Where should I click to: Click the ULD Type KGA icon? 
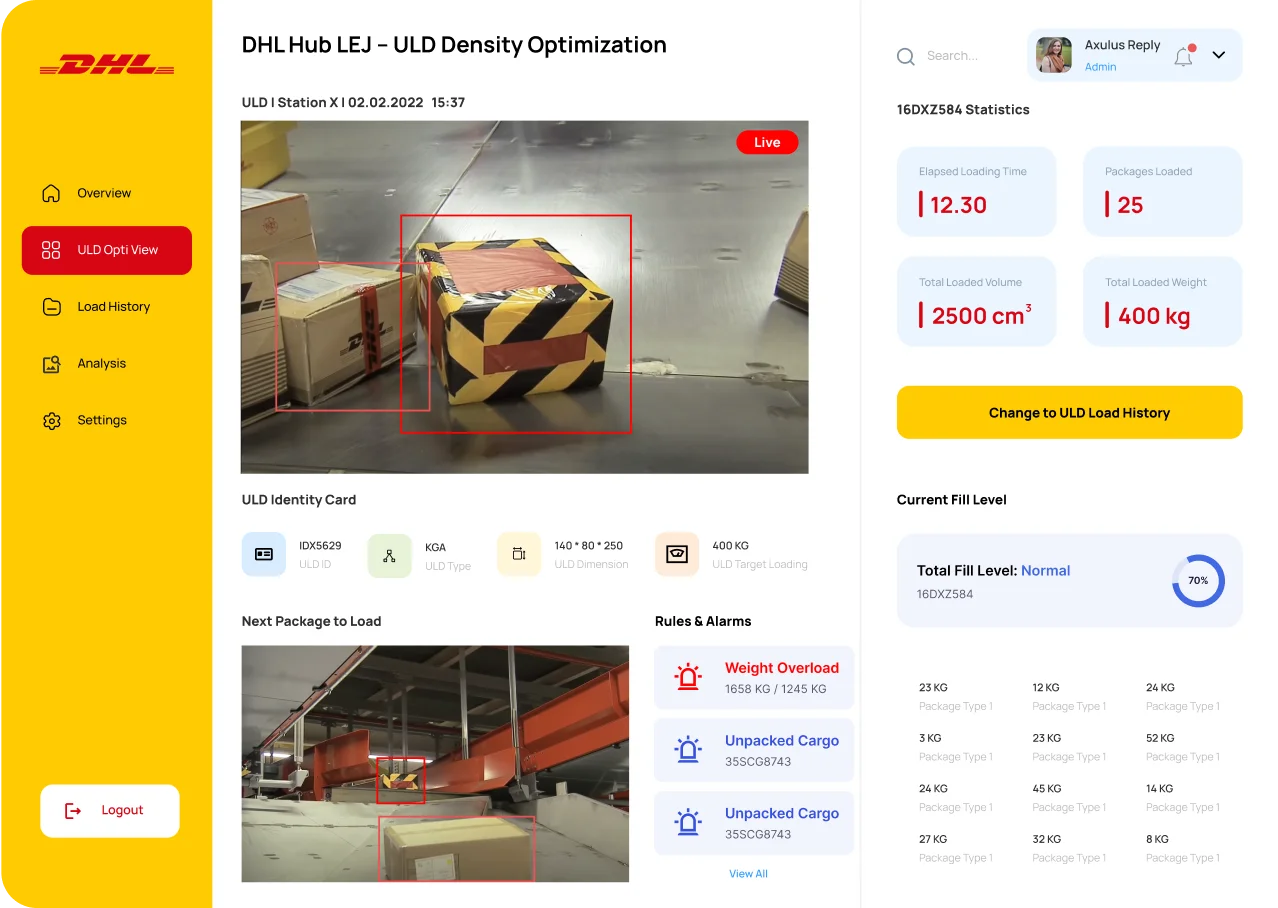click(389, 556)
